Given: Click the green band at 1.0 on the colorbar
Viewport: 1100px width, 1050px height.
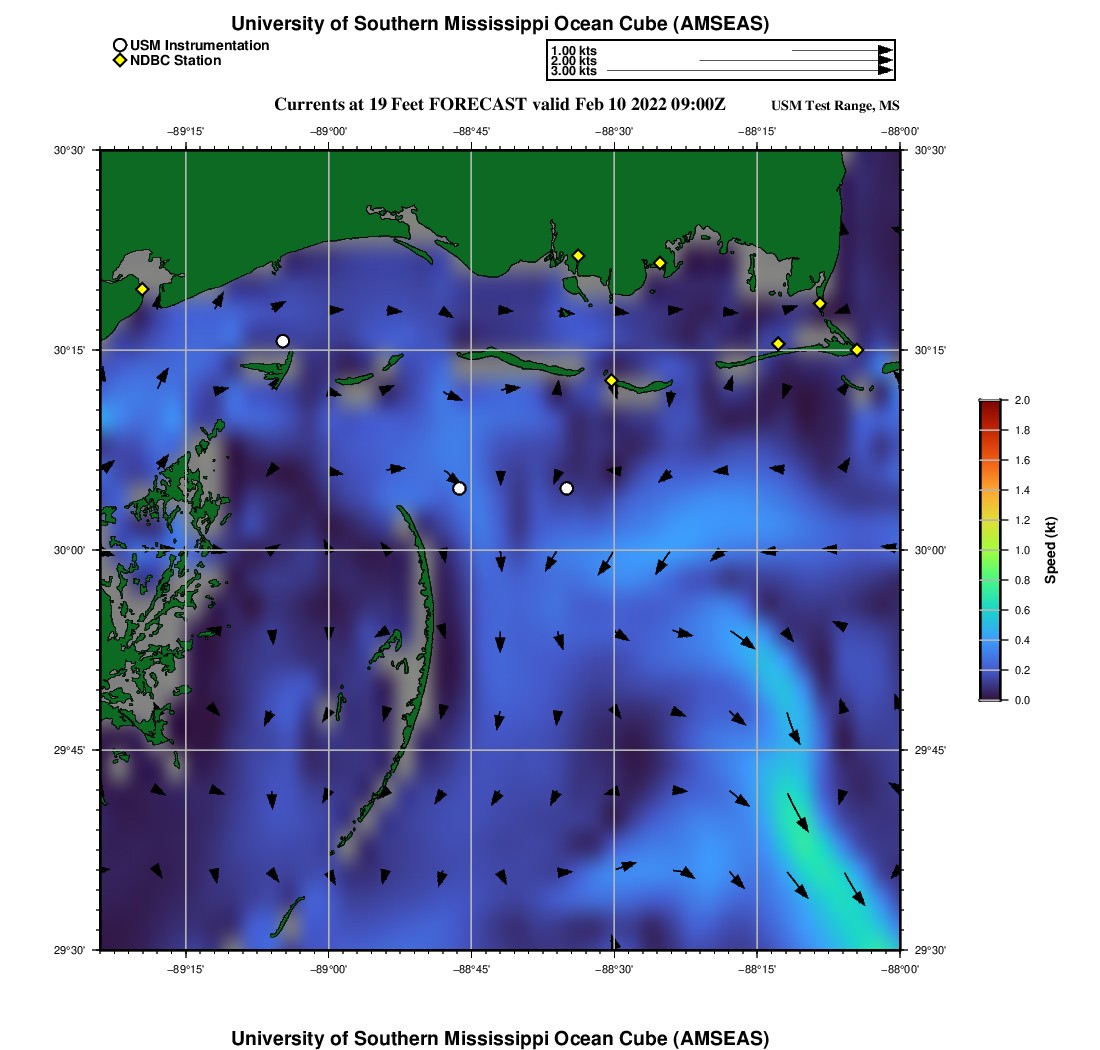Looking at the screenshot, I should [990, 550].
